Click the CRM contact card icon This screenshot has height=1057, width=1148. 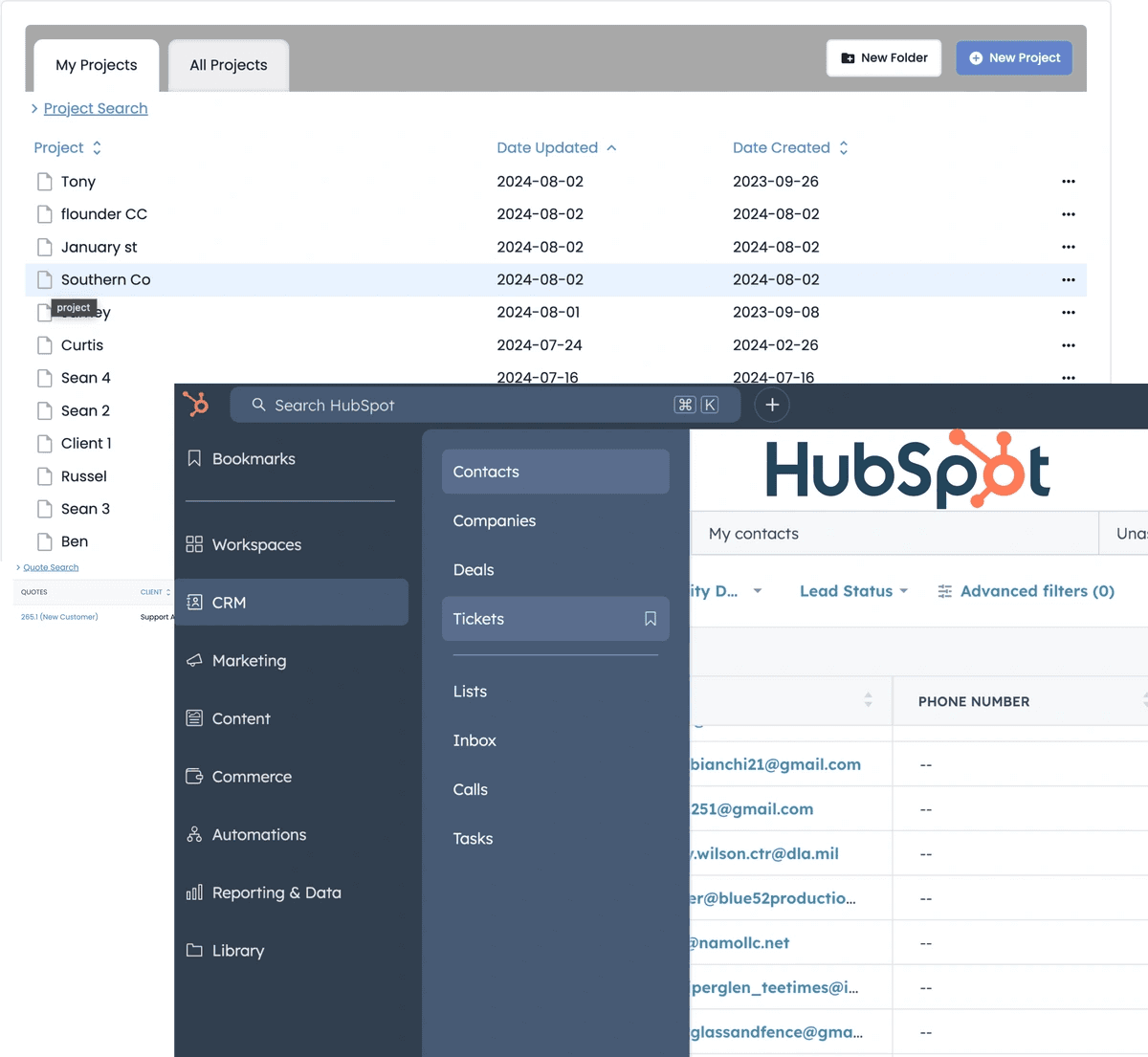tap(194, 602)
